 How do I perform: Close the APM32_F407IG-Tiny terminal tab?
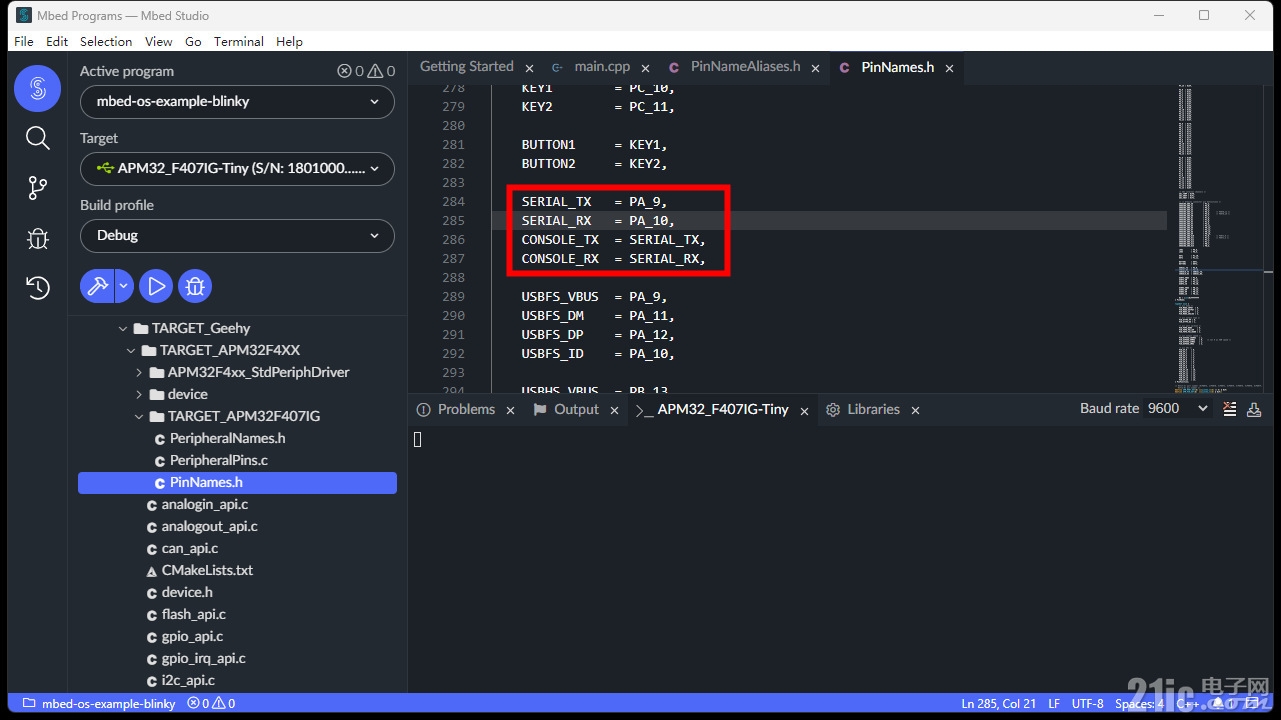click(804, 410)
